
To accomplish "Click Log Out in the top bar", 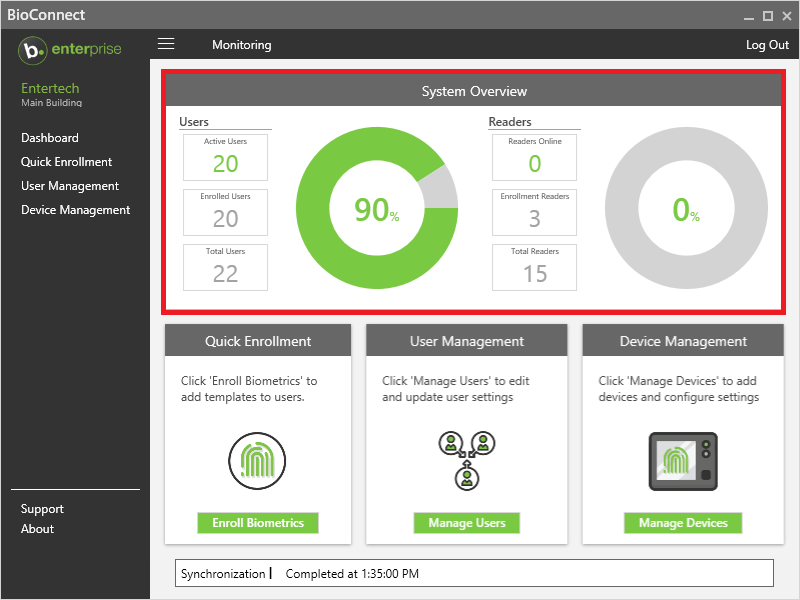I will pyautogui.click(x=766, y=45).
